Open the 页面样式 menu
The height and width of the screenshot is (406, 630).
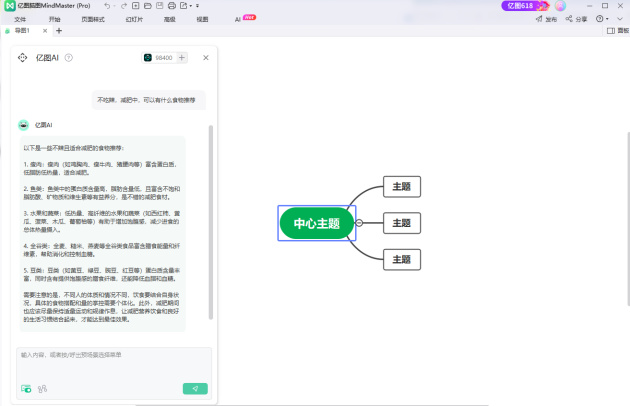click(94, 19)
